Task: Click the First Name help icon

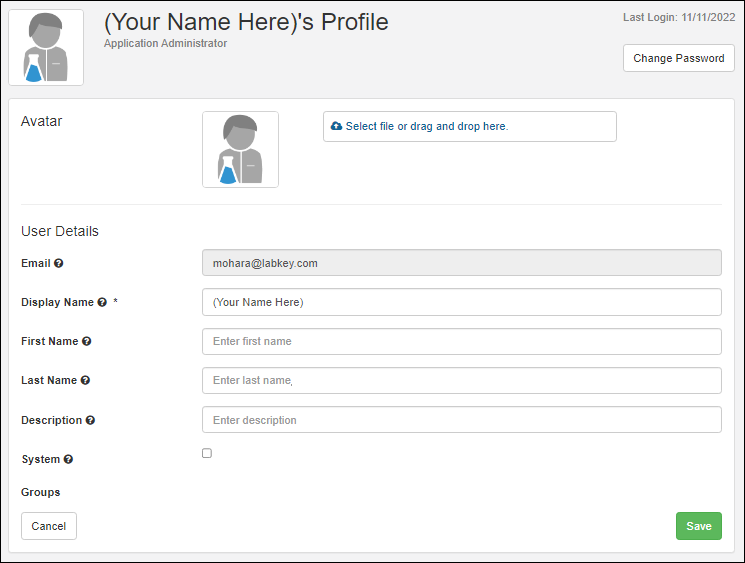Action: [86, 341]
